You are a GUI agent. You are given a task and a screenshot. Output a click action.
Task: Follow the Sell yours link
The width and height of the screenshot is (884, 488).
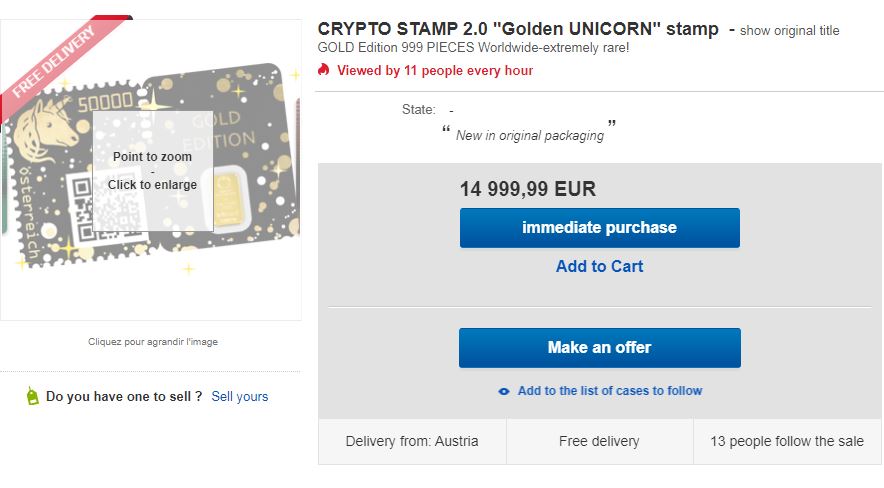[240, 396]
